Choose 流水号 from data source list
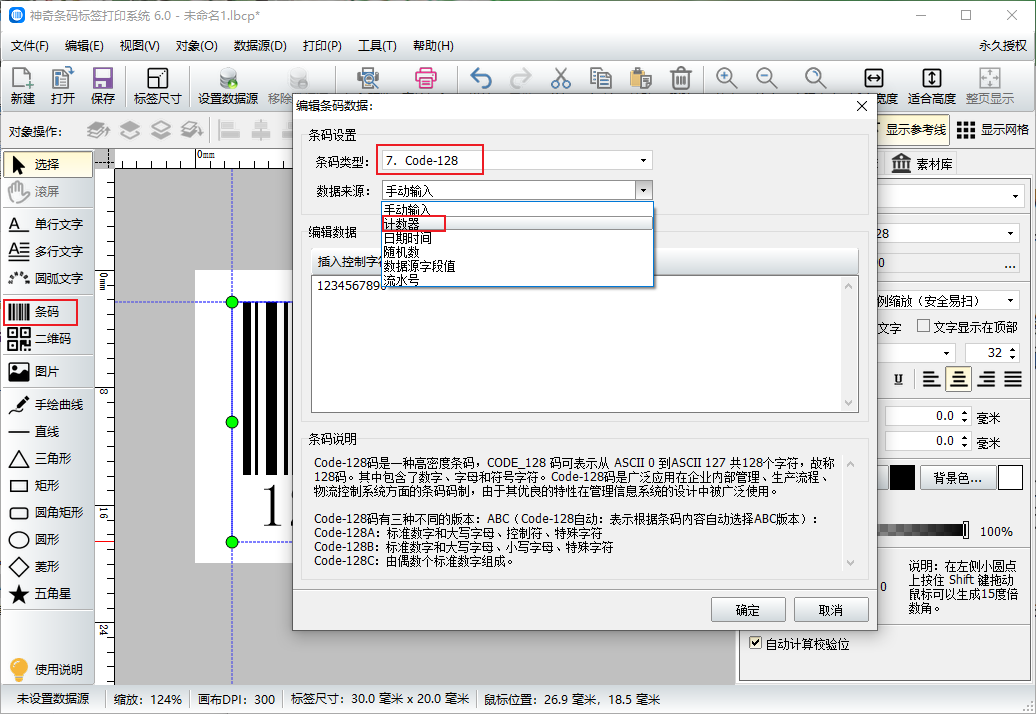This screenshot has height=714, width=1036. [517, 280]
